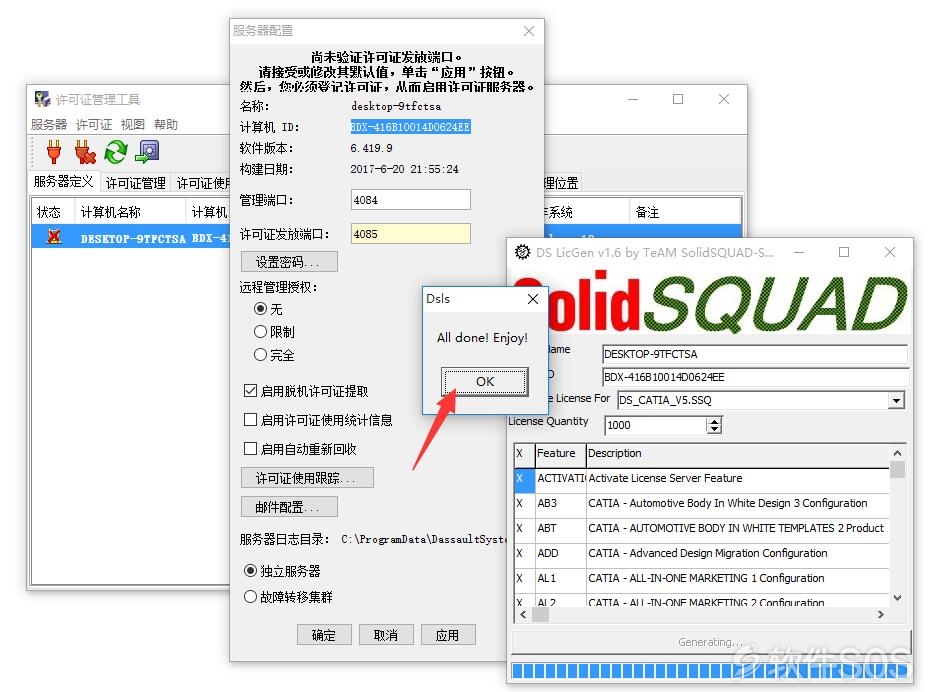928x692 pixels.
Task: Click the 备注 column header
Action: tap(684, 212)
